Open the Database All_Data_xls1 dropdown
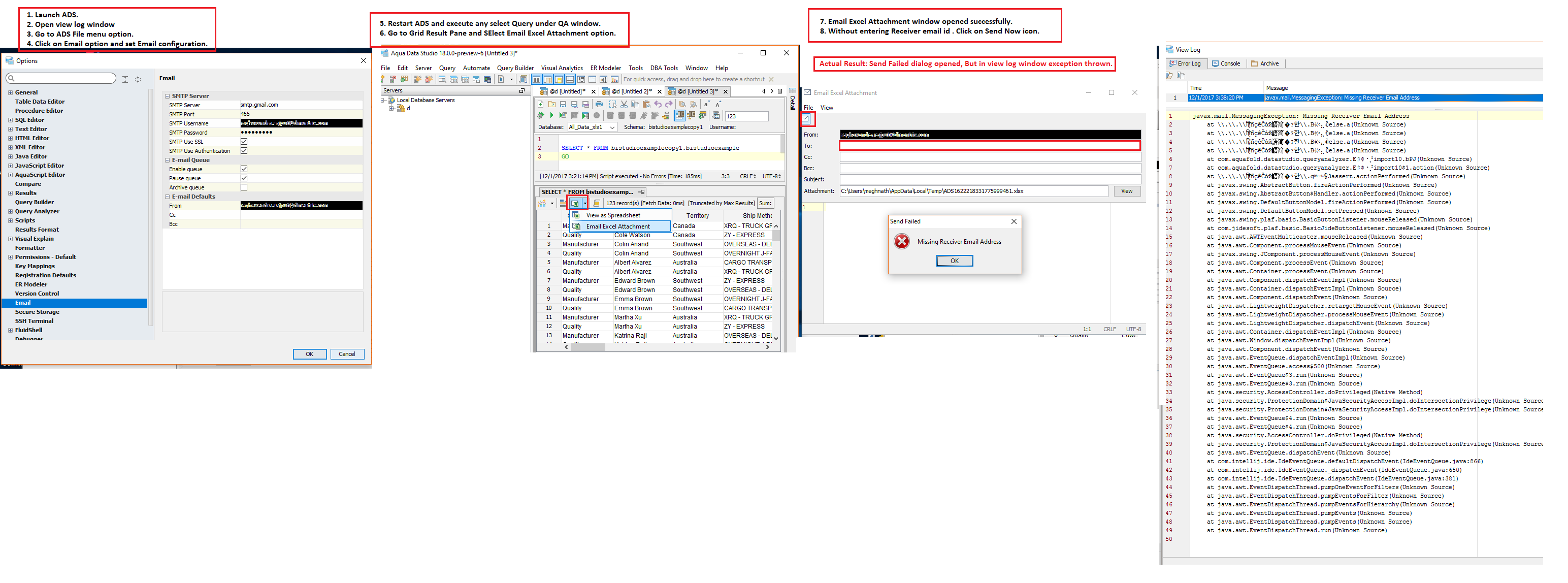The width and height of the screenshot is (1568, 583). (592, 127)
